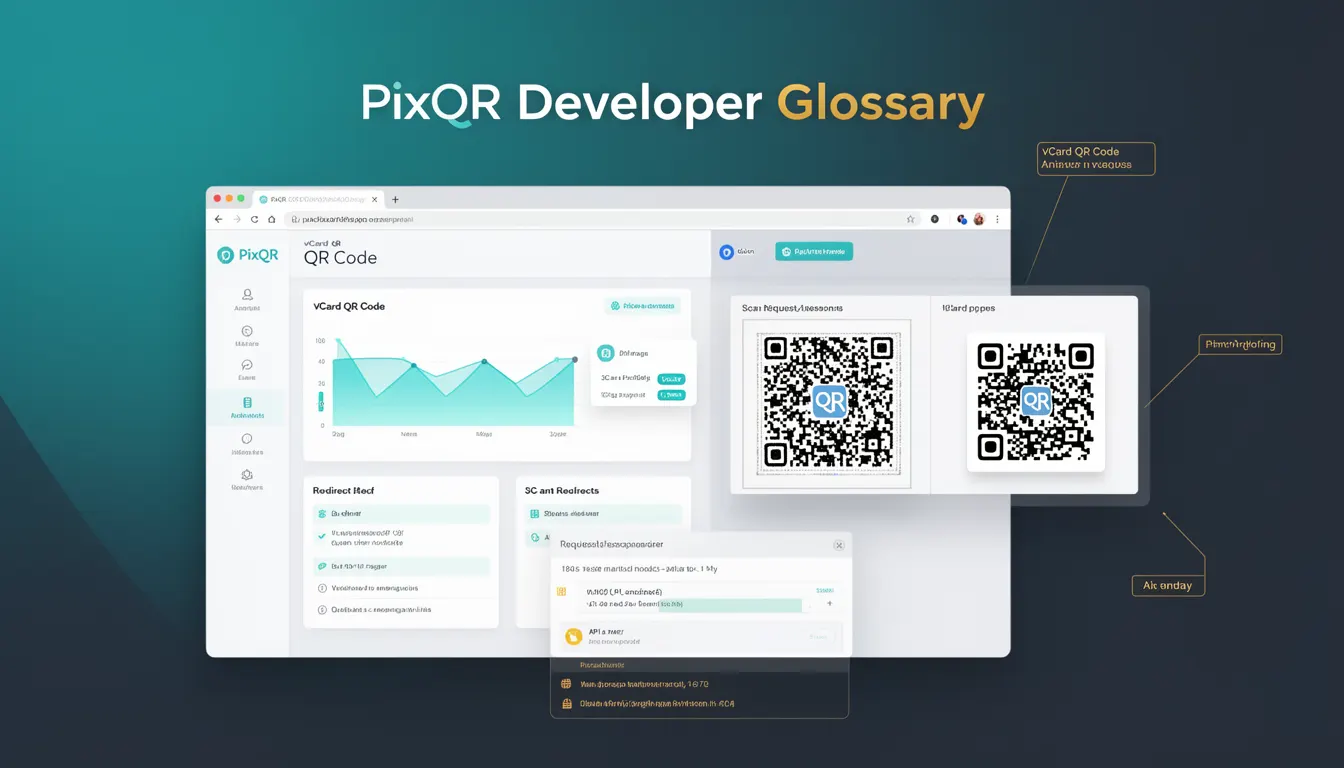Viewport: 1344px width, 768px height.
Task: Click the teal square icon in the chart legend card
Action: [605, 353]
